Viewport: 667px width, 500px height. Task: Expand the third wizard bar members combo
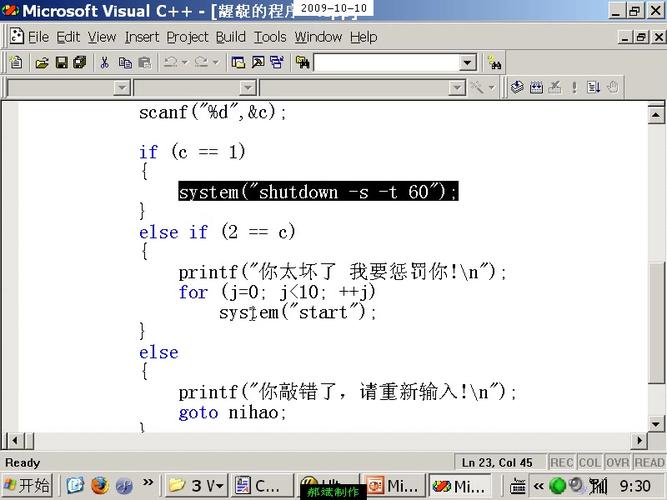456,88
